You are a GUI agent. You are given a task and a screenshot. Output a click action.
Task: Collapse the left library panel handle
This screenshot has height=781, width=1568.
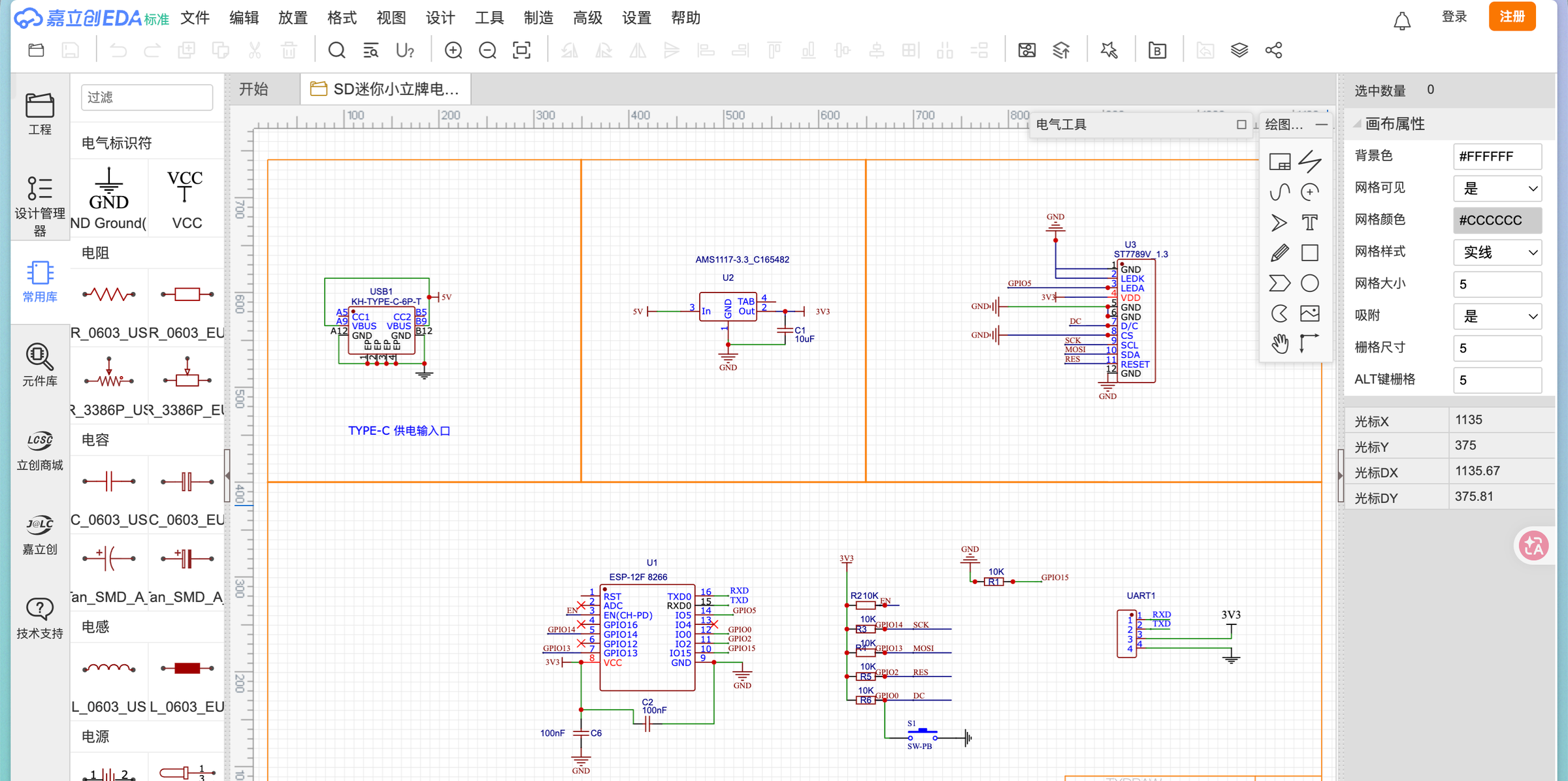[x=227, y=475]
